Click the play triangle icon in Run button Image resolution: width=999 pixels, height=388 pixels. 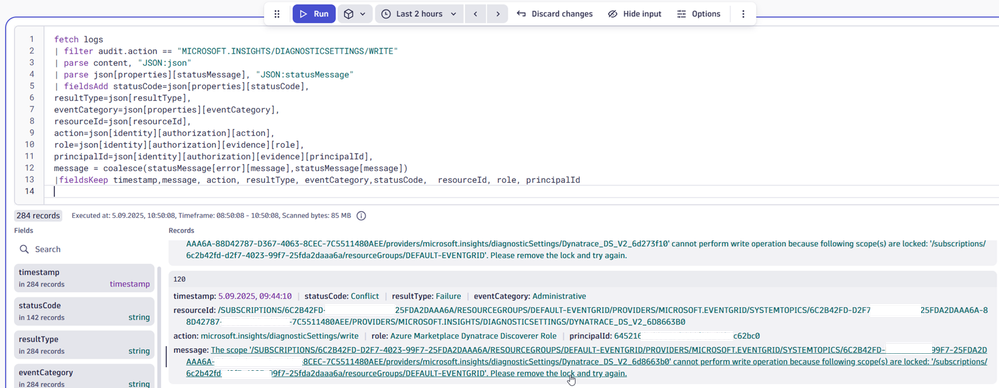click(x=303, y=14)
